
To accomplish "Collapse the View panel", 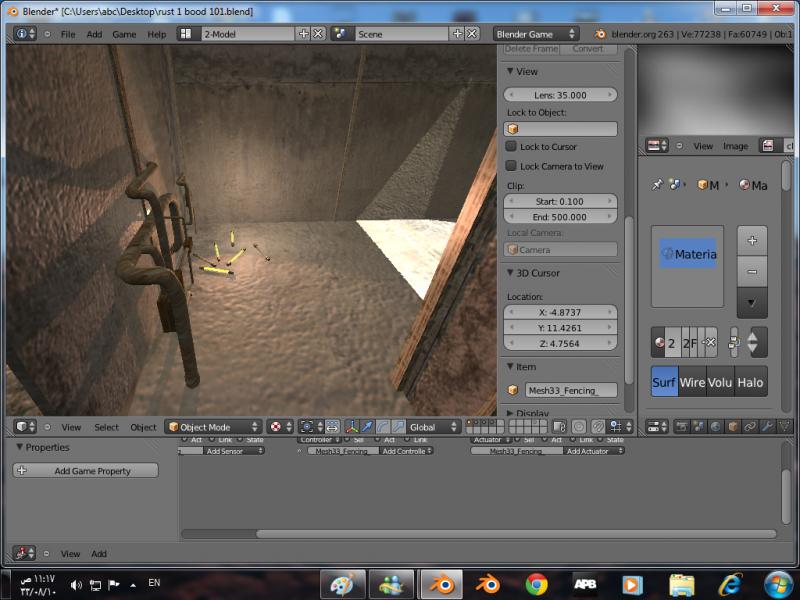I will [510, 71].
